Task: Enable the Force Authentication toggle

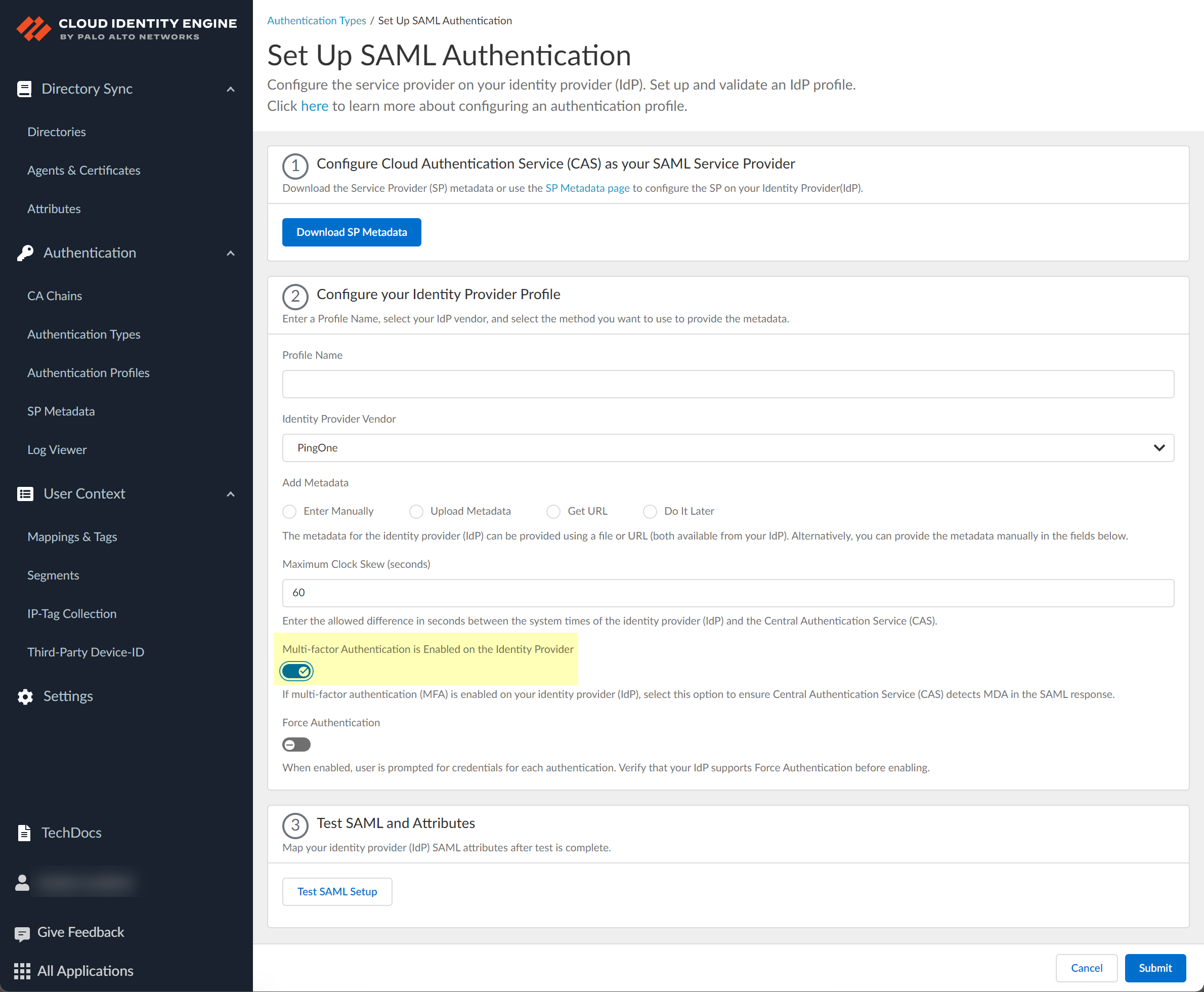Action: point(296,745)
